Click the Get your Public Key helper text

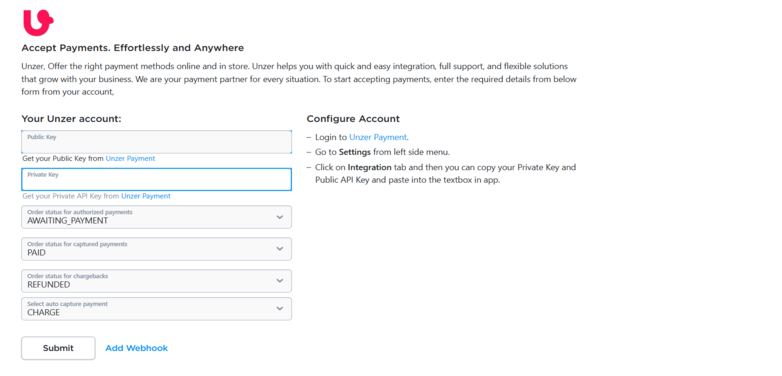63,159
